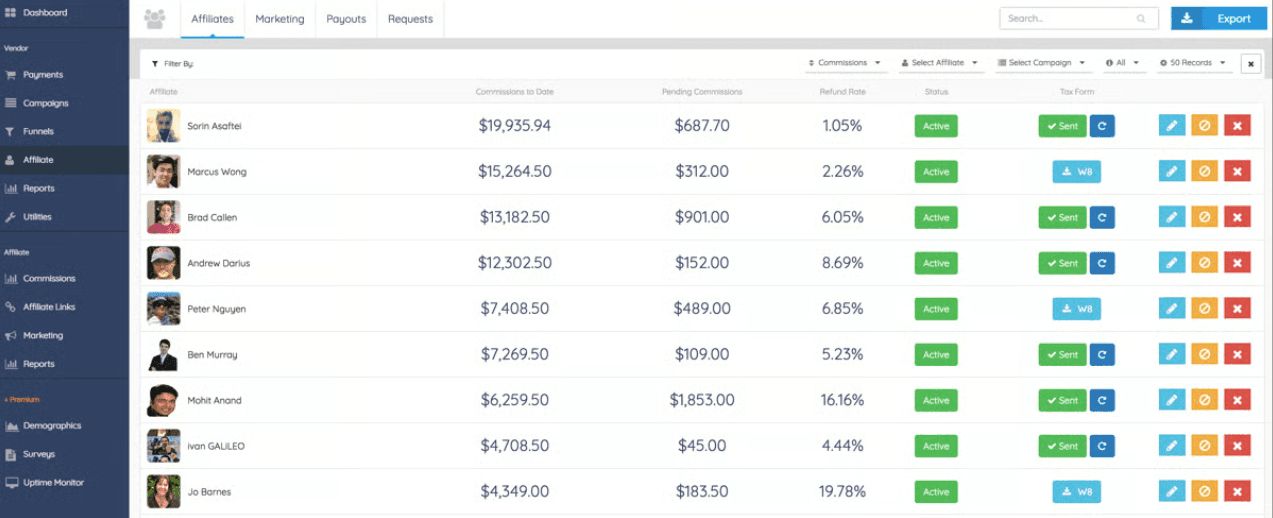The image size is (1273, 518).
Task: Click the search magnifier icon
Action: (x=1141, y=19)
